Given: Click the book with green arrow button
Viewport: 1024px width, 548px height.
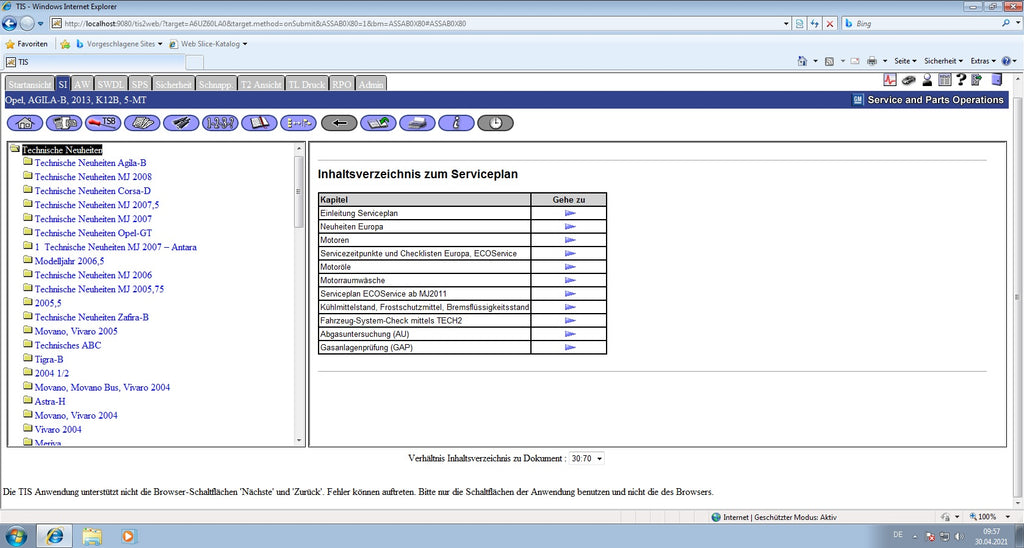Looking at the screenshot, I should (x=378, y=123).
